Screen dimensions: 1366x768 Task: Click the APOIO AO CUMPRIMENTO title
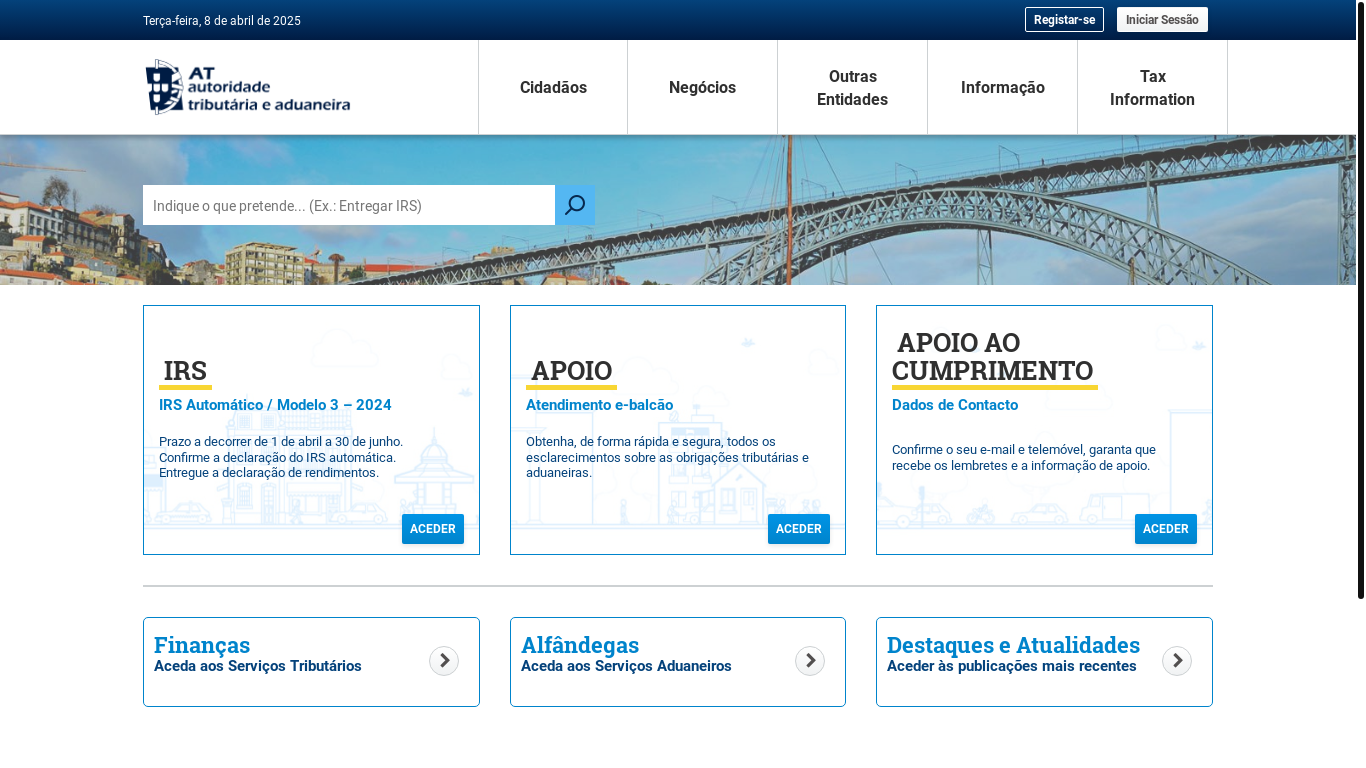pyautogui.click(x=995, y=357)
